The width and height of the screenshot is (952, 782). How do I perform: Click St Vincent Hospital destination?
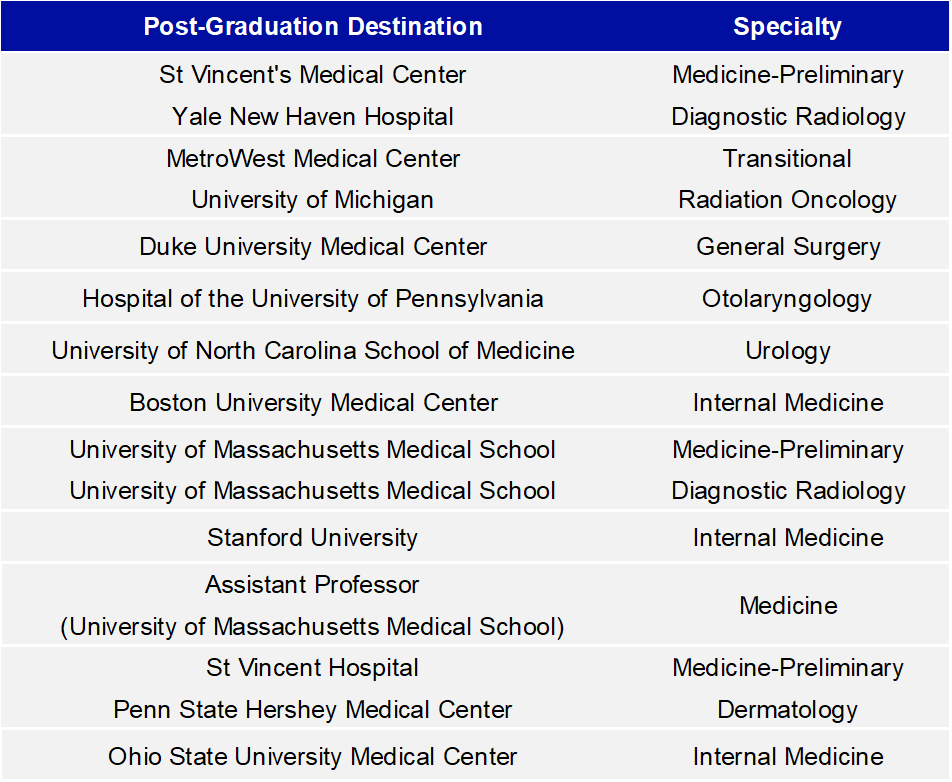tap(313, 668)
